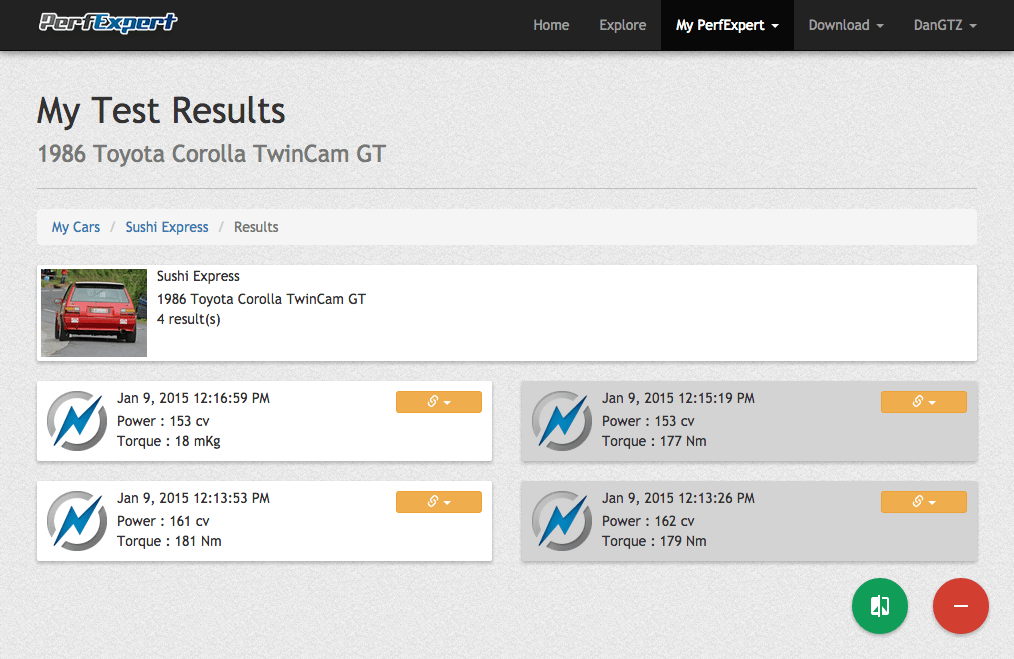Open the Home page

click(551, 25)
